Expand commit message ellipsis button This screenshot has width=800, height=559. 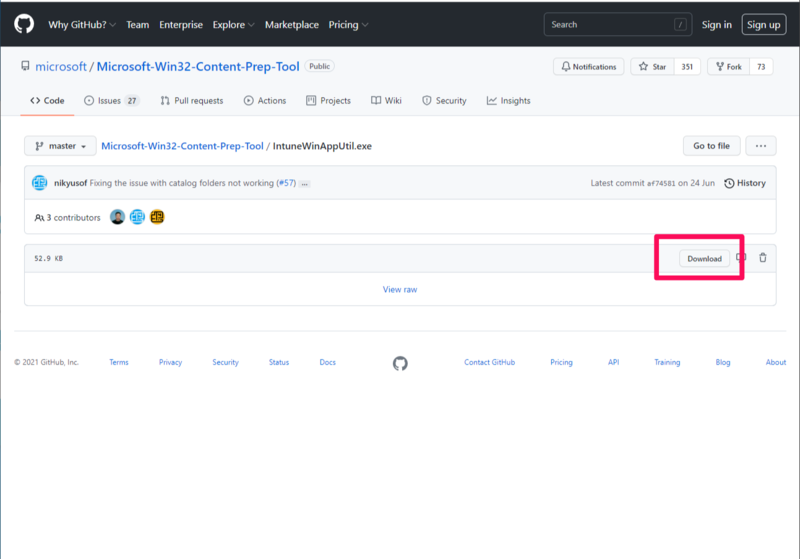pos(305,184)
